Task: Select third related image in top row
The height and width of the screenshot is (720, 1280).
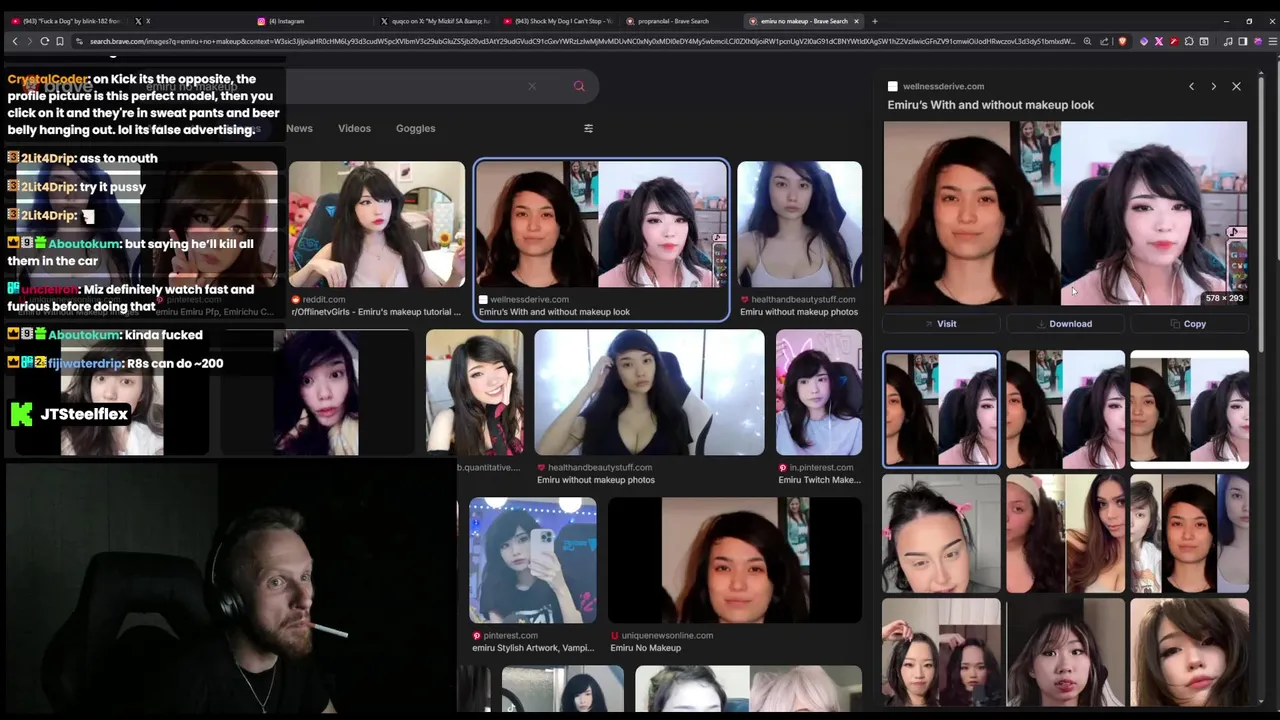Action: pos(1189,409)
